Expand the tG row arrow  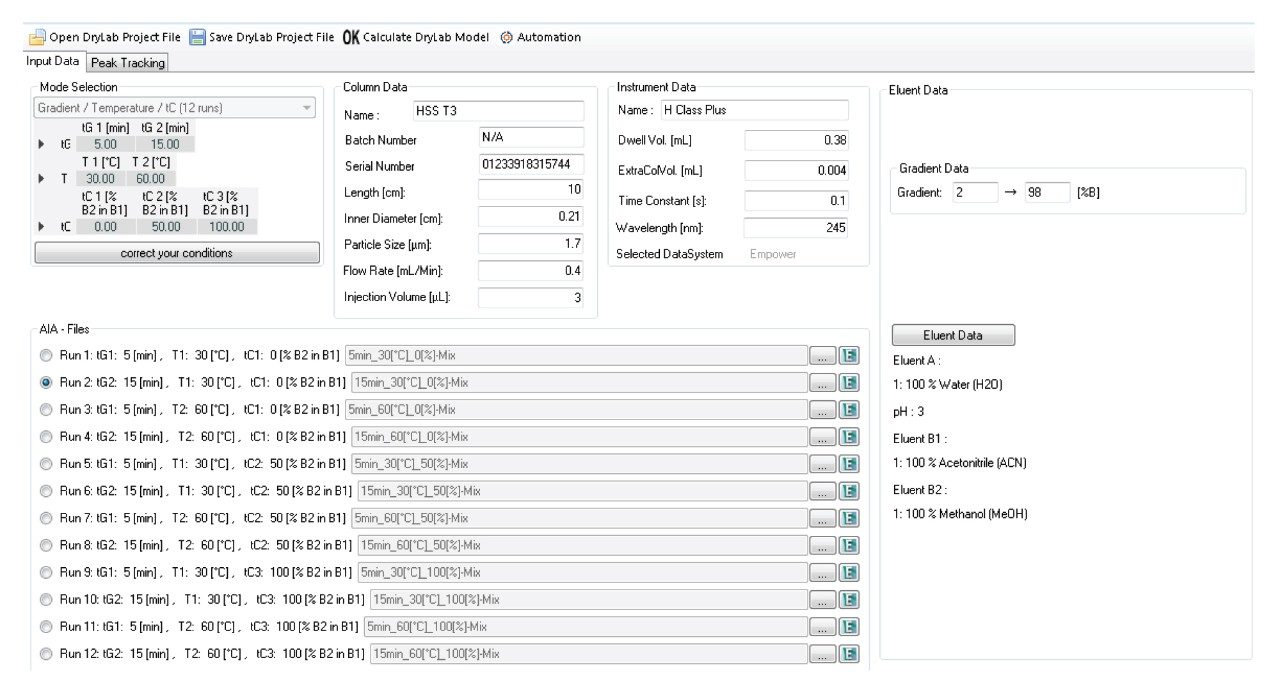(41, 144)
